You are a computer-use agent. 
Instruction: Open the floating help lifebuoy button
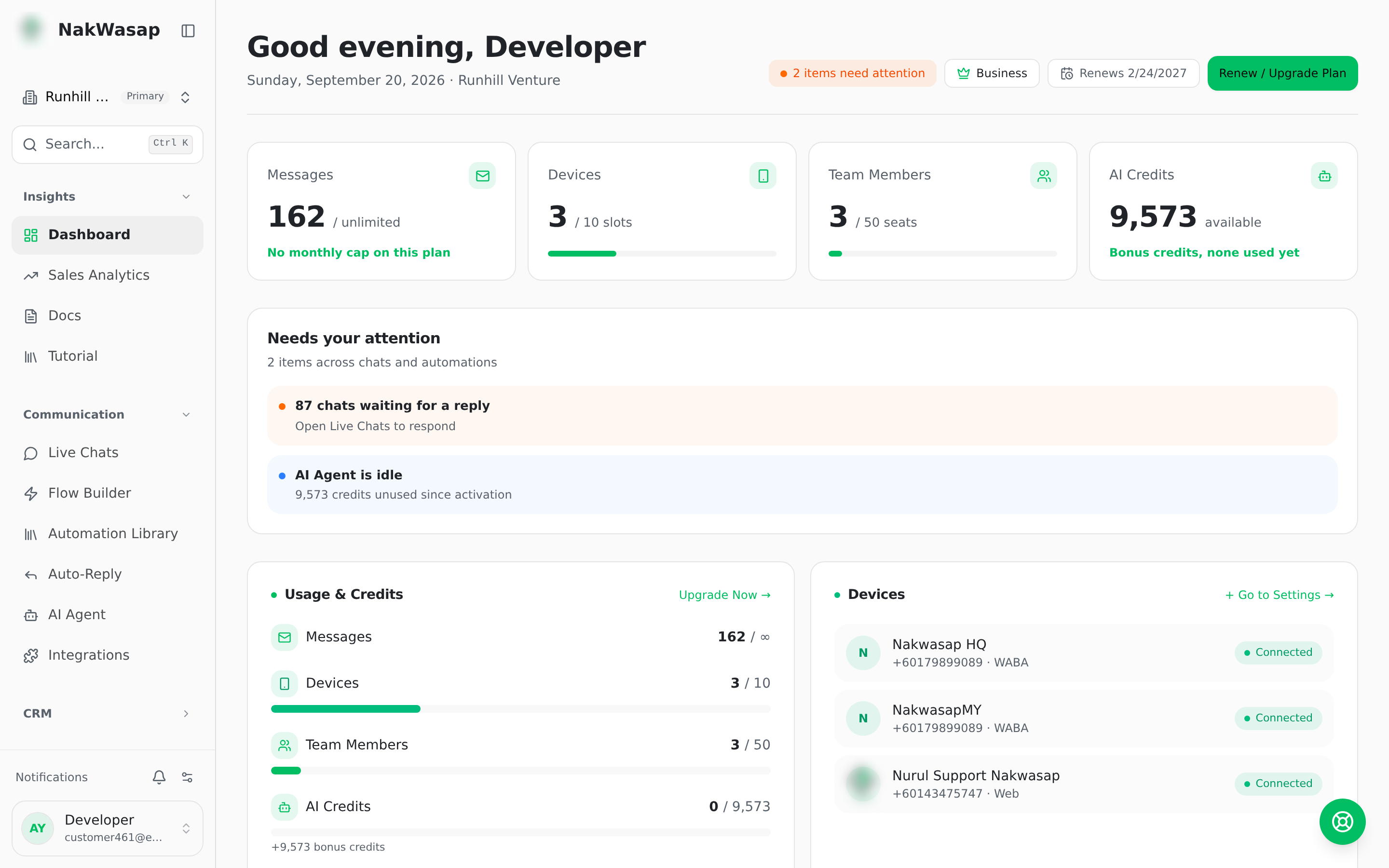(1342, 821)
